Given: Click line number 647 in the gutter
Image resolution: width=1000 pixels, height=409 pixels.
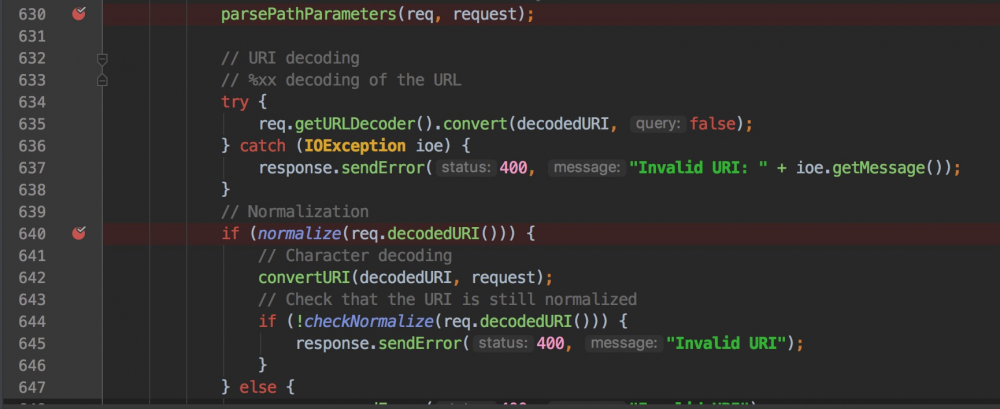Looking at the screenshot, I should (x=32, y=387).
